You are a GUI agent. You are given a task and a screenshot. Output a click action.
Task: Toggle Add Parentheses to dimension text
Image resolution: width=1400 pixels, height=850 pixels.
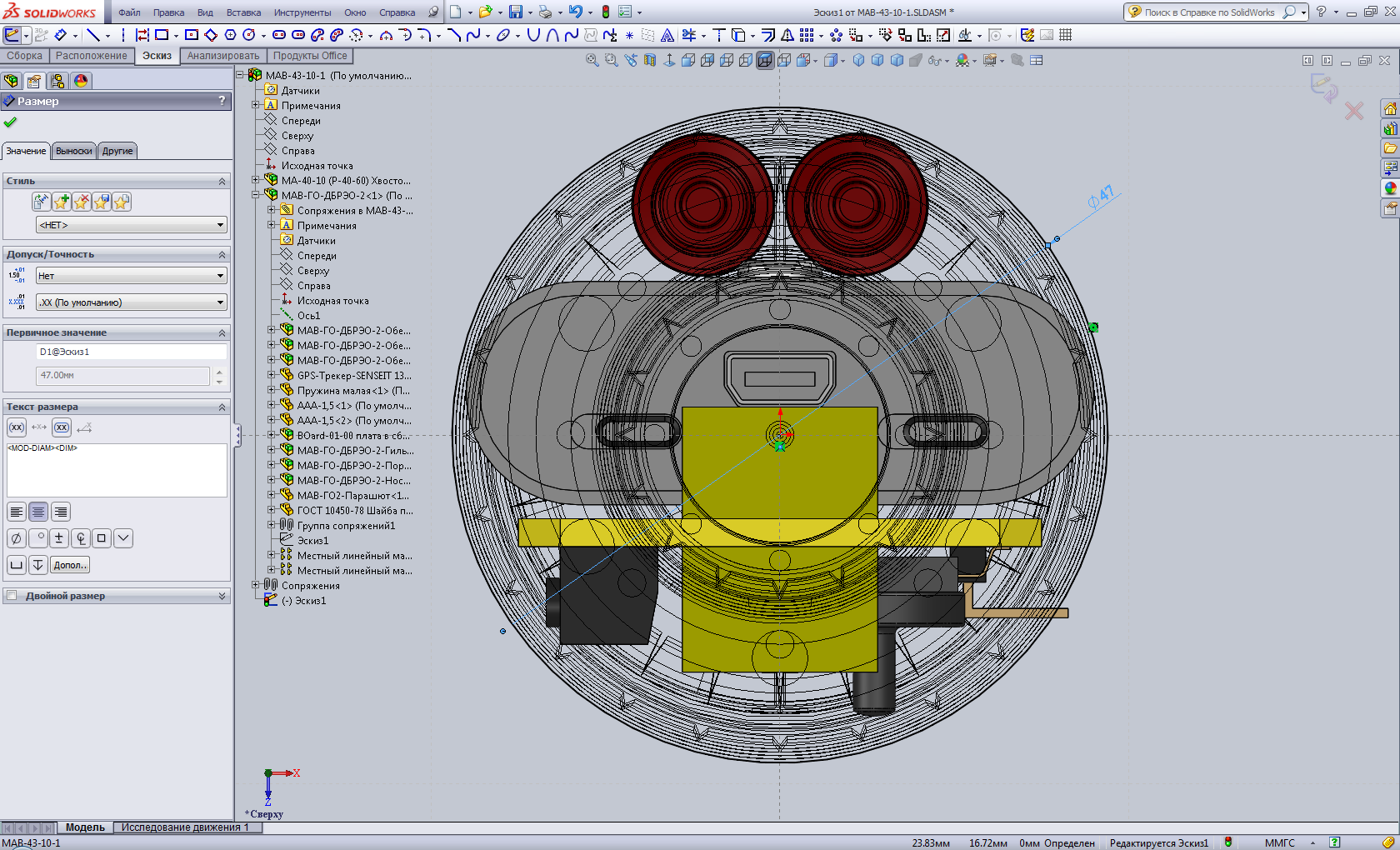tap(17, 427)
